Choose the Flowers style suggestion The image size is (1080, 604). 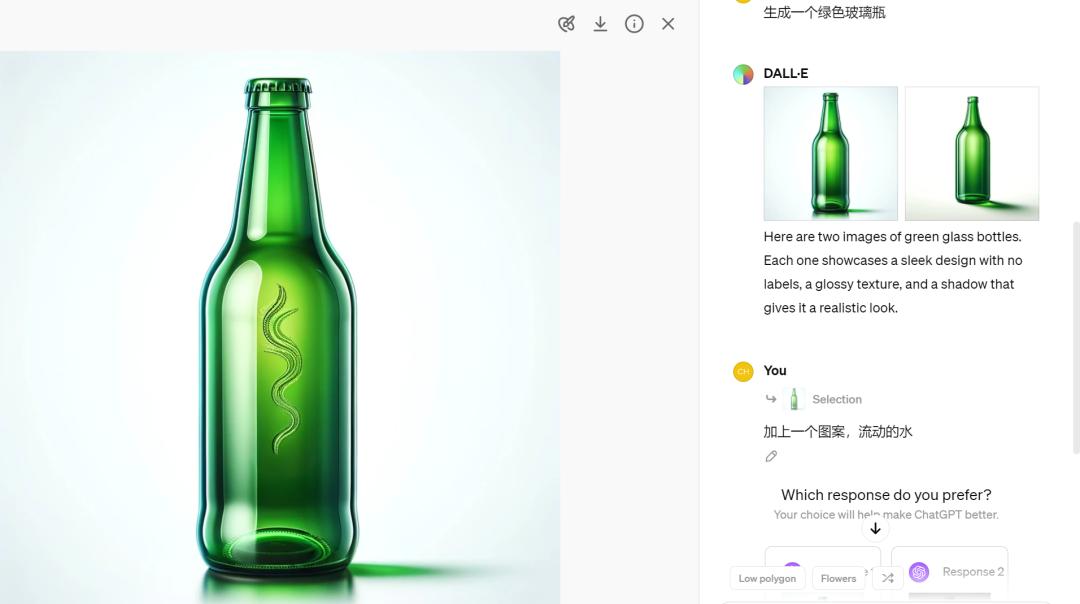(x=838, y=578)
